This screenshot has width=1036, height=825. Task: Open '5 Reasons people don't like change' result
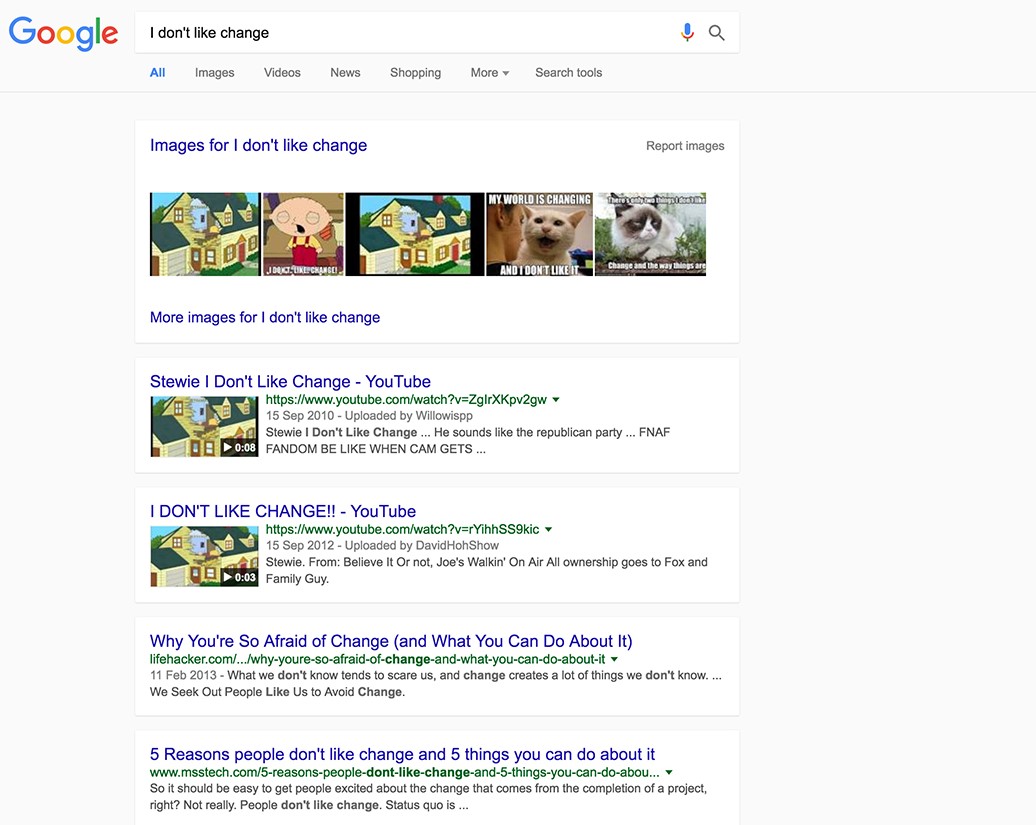(402, 754)
